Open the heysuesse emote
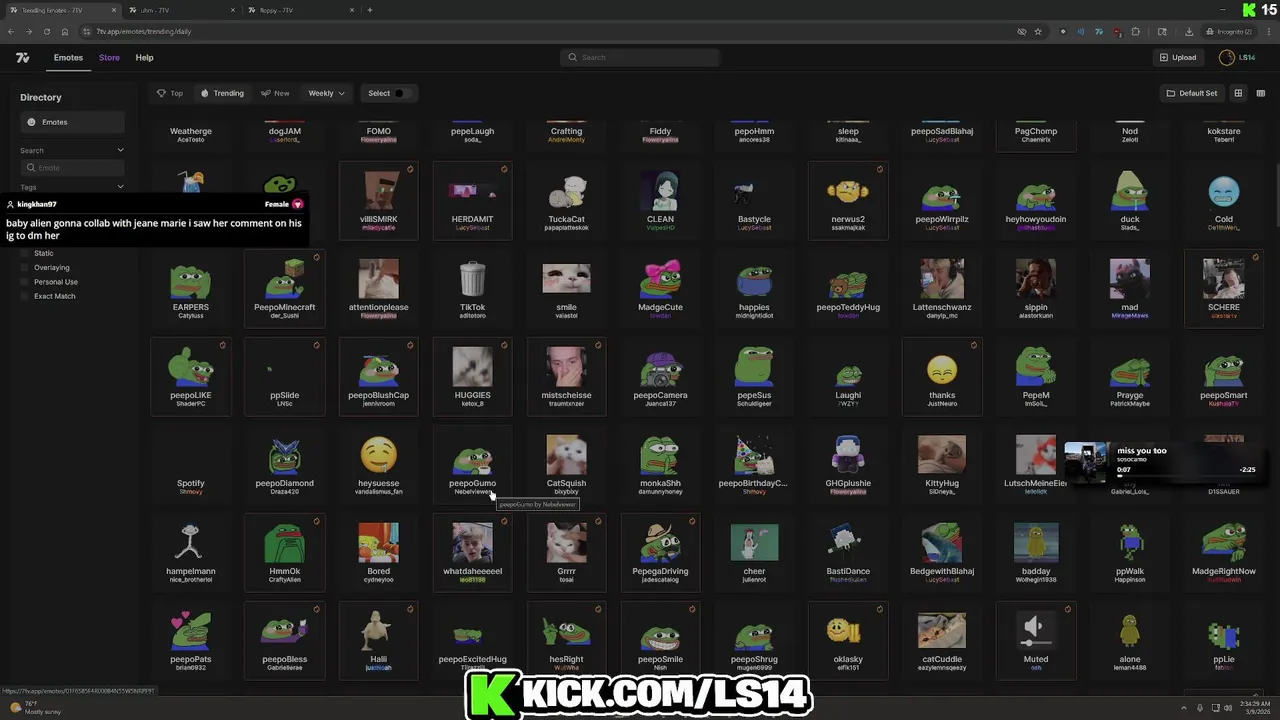1280x720 pixels. tap(378, 464)
